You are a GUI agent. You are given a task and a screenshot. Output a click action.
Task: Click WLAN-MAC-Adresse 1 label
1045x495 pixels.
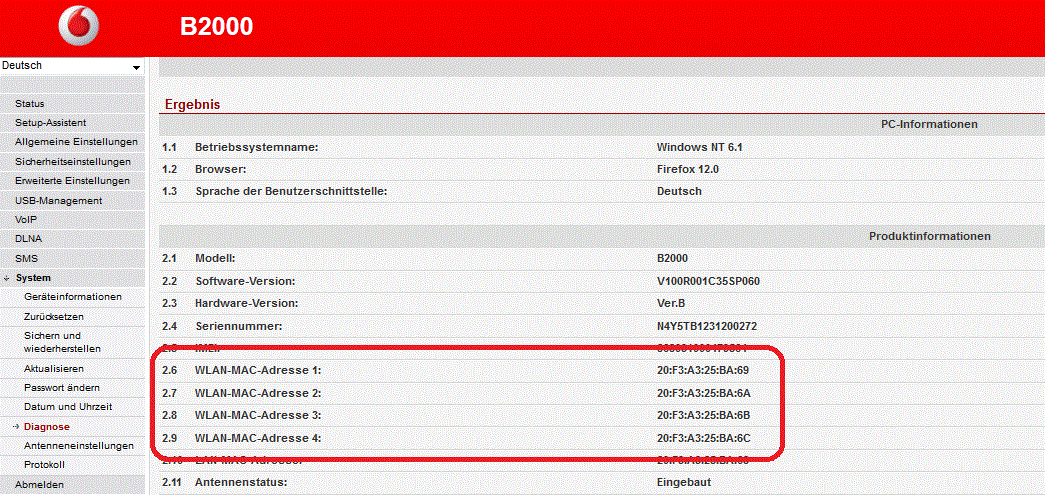(258, 370)
